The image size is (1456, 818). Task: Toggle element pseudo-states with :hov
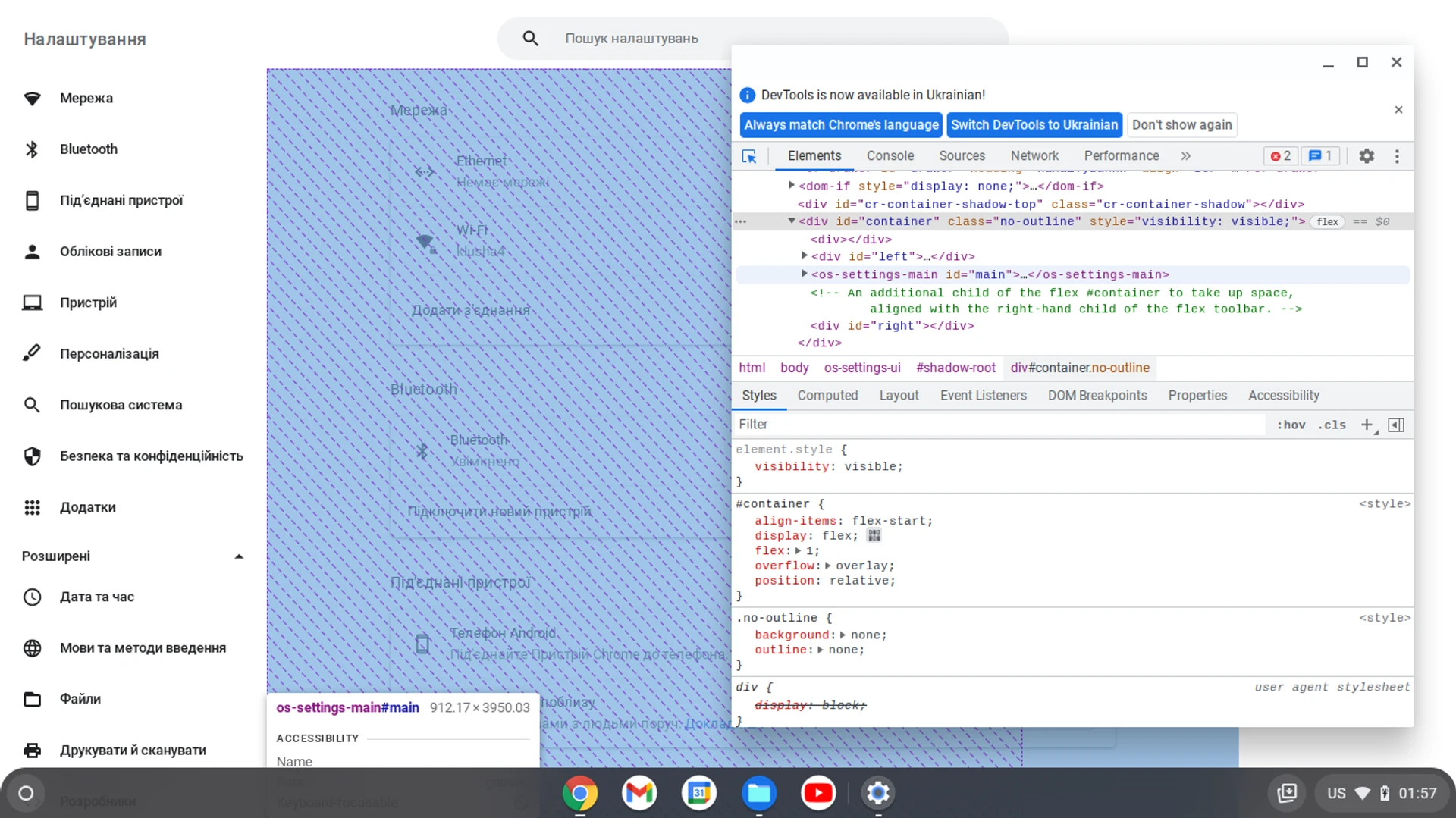coord(1291,425)
